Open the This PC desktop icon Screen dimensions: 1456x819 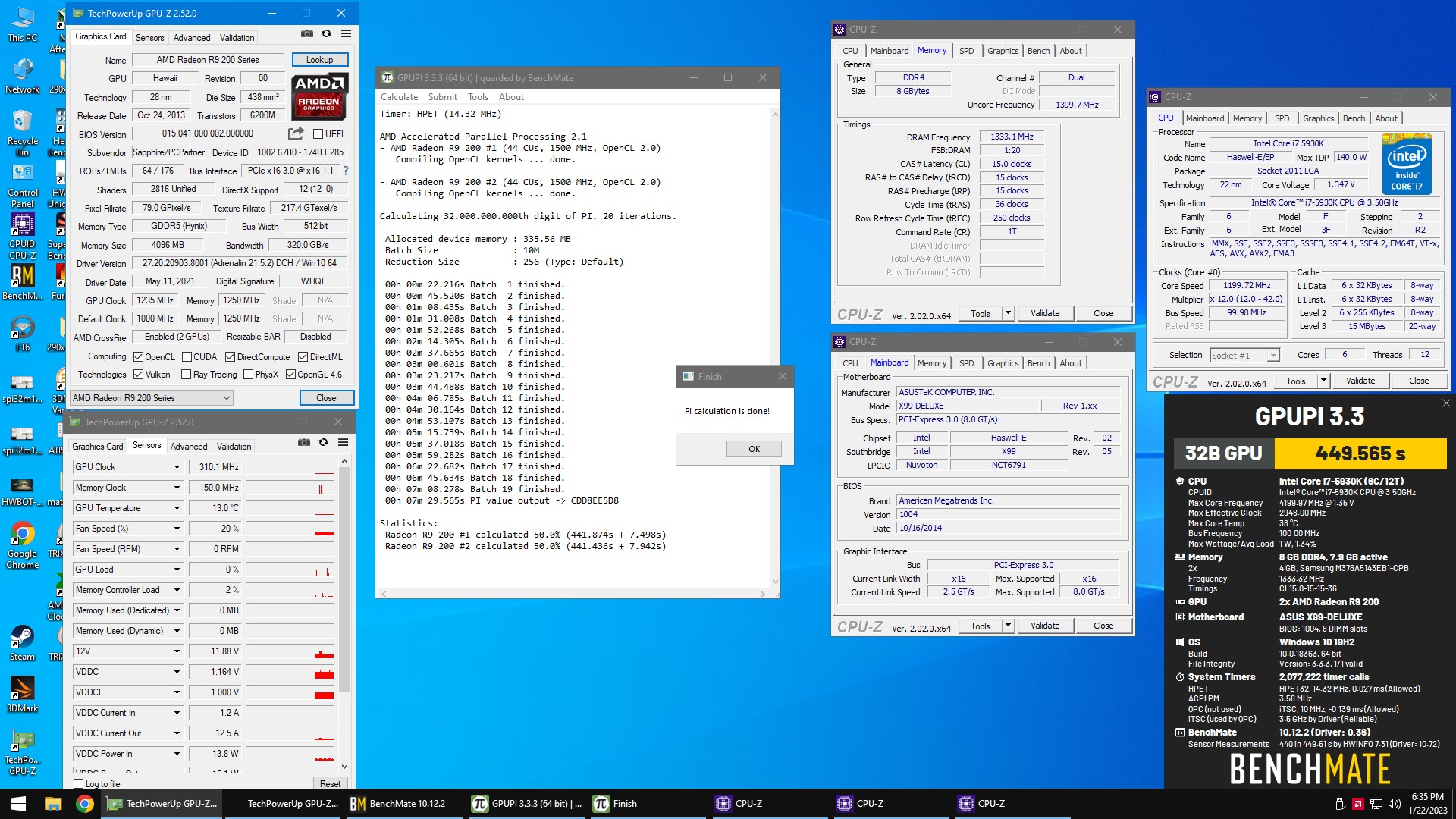click(x=22, y=24)
